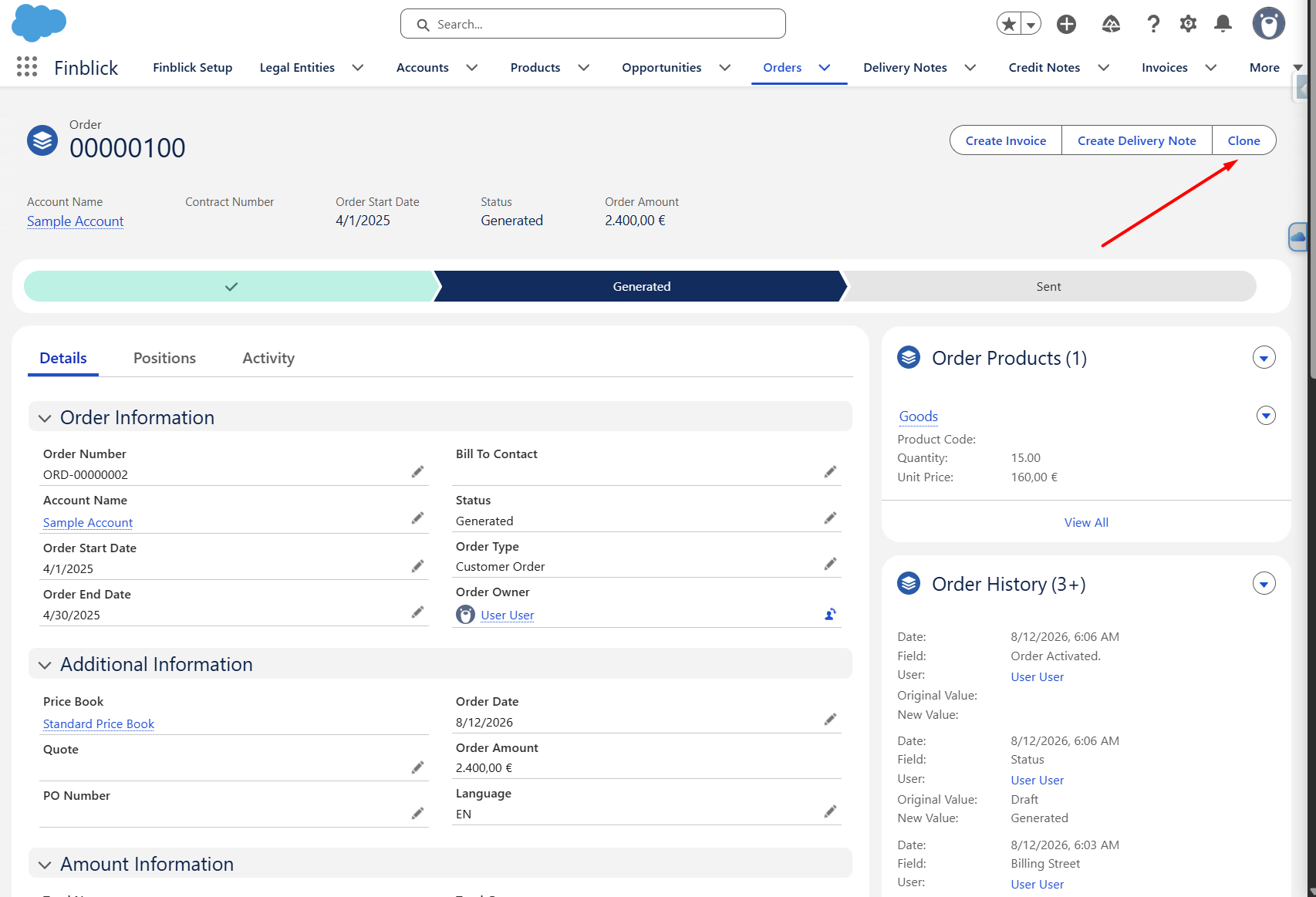
Task: Click the Create Invoice button
Action: 1006,140
